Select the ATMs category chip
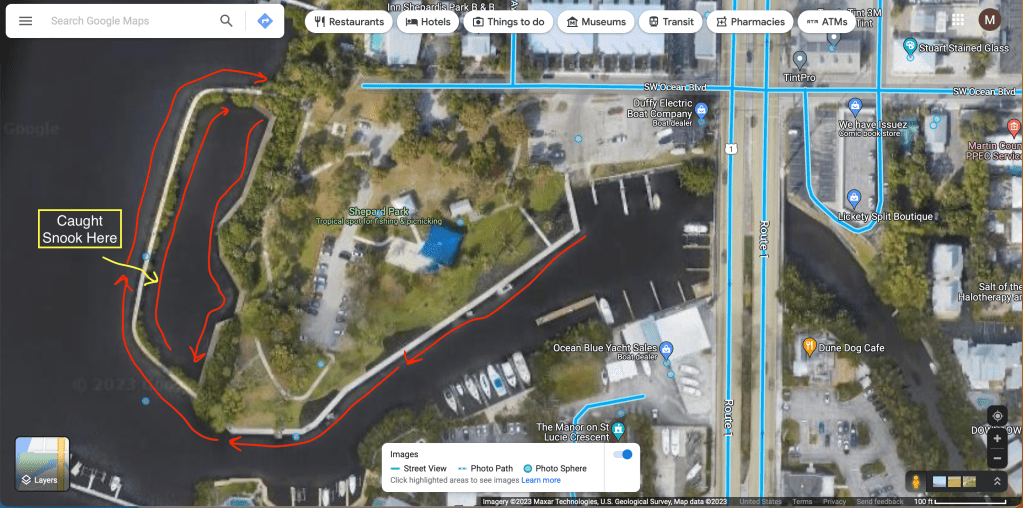The image size is (1023, 508). coord(827,22)
